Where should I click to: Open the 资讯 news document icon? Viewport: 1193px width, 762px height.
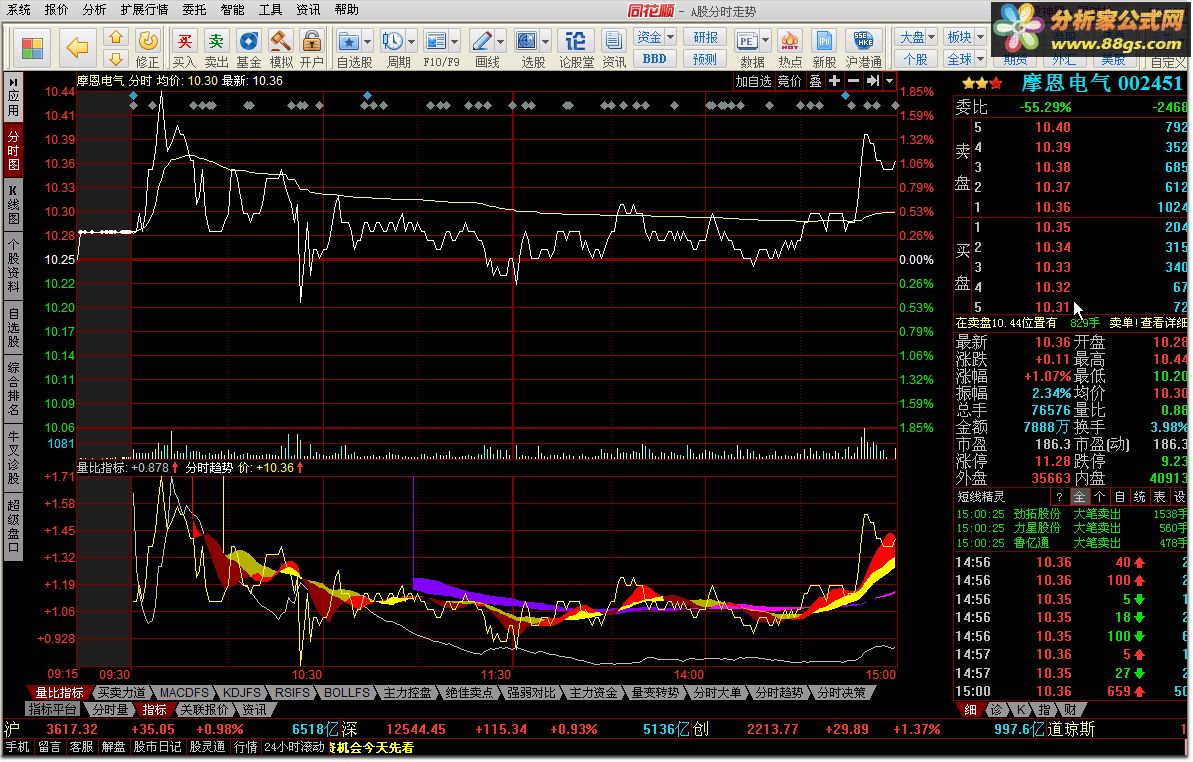(x=613, y=49)
